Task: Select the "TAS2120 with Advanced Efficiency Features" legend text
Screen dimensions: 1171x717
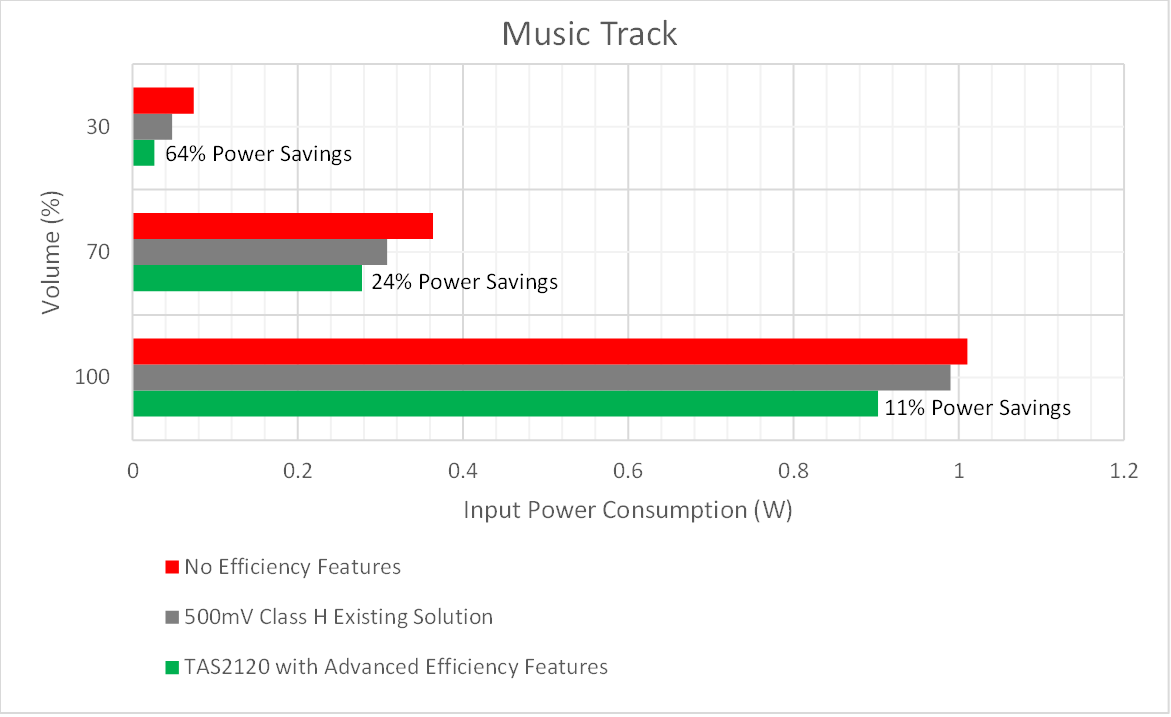Action: pos(396,667)
